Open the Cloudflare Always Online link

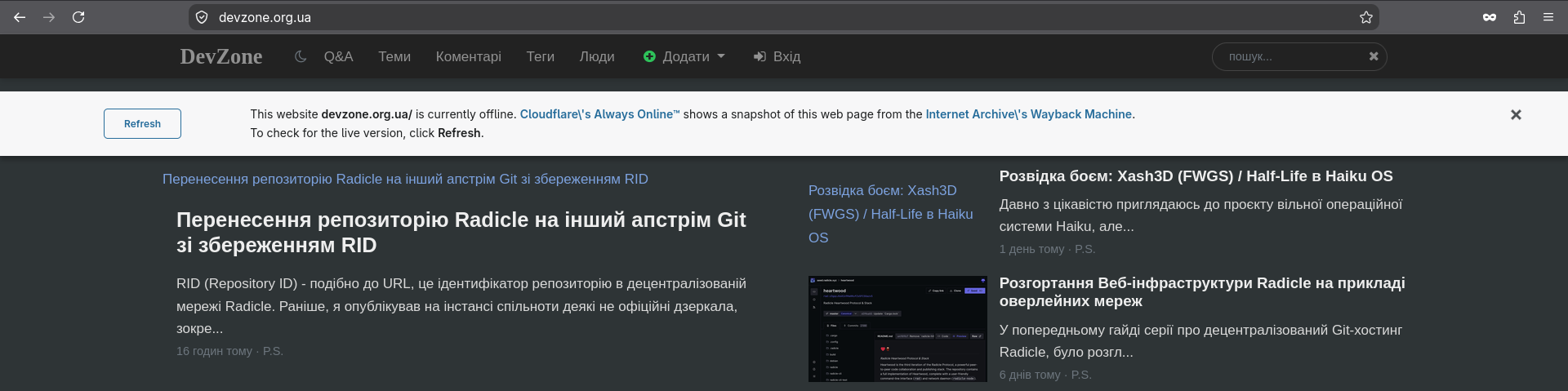point(599,114)
